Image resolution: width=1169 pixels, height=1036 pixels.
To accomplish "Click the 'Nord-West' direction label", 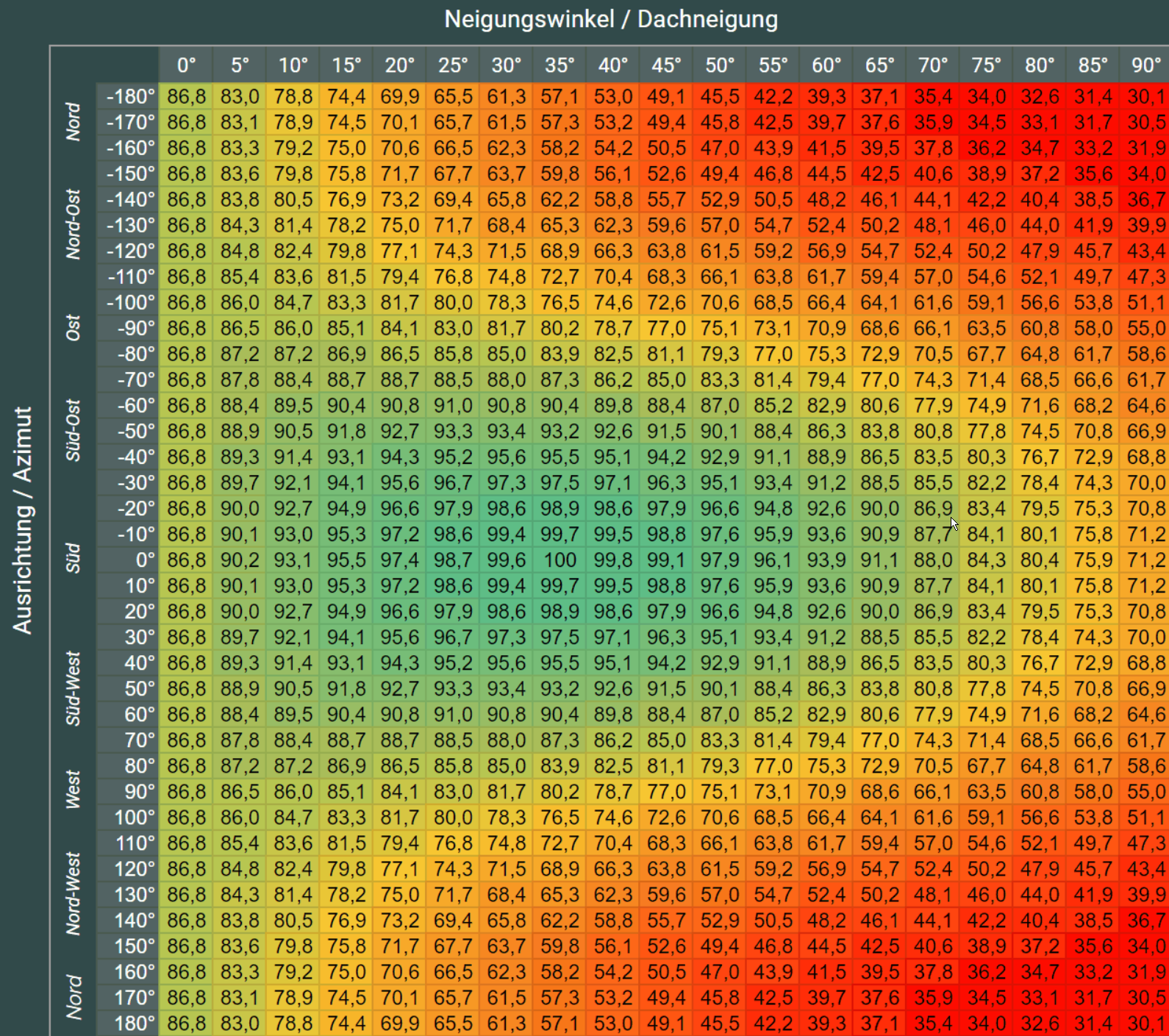I will [73, 894].
